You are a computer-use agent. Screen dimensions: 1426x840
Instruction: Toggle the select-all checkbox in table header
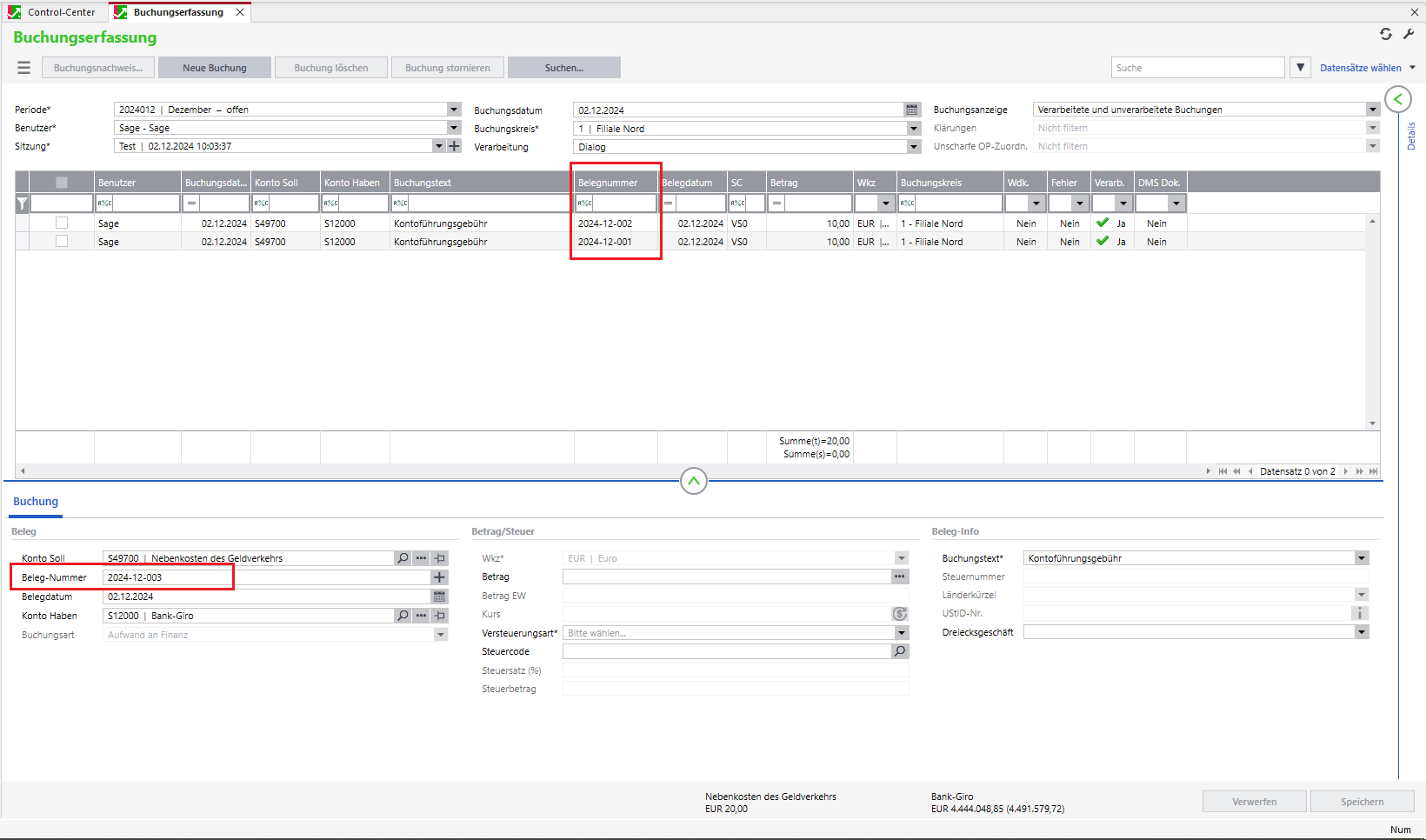point(62,183)
